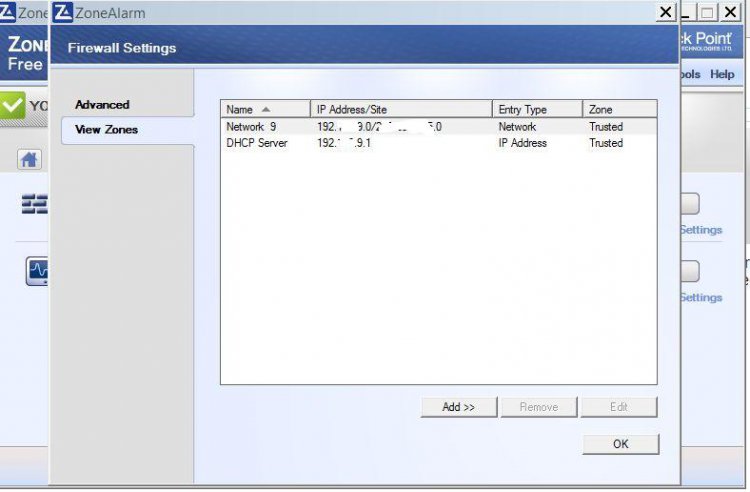
Task: Click the Zone column header
Action: [x=620, y=109]
